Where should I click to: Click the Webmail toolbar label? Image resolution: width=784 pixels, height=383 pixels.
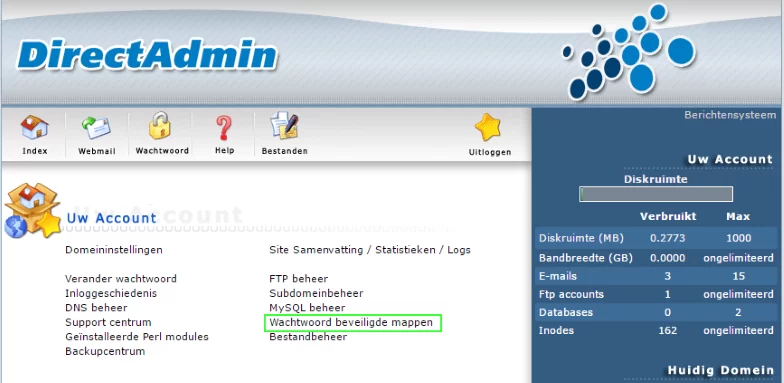(96, 151)
